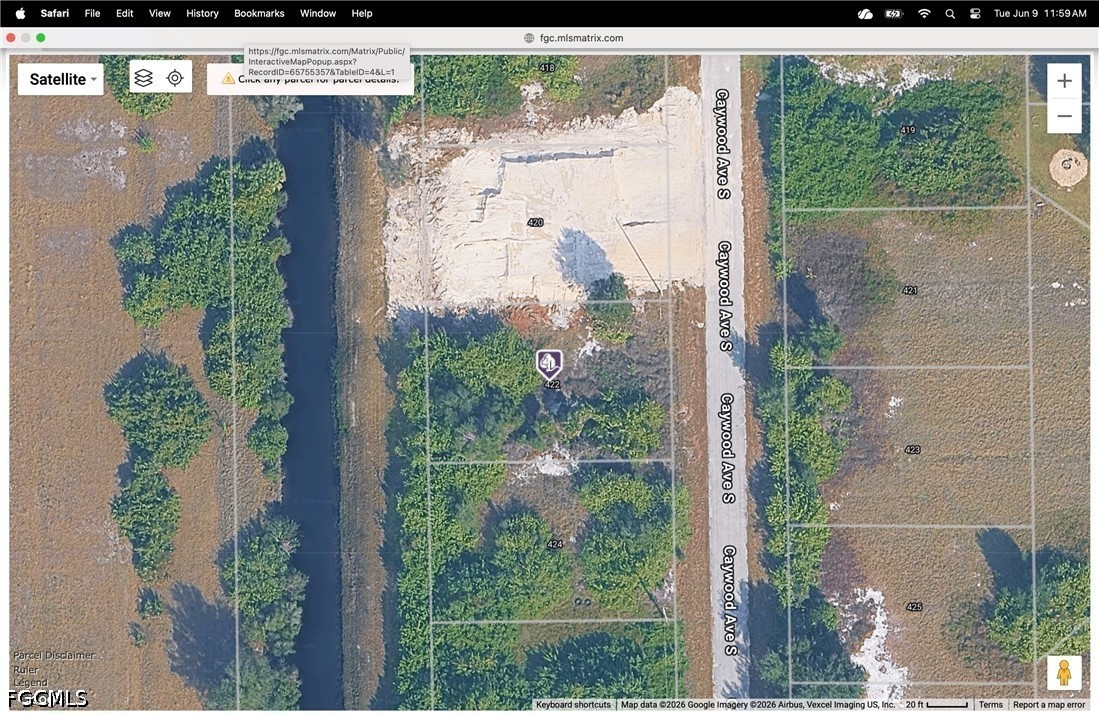This screenshot has width=1099, height=714.
Task: Open Control Center in the menu bar
Action: coord(975,13)
